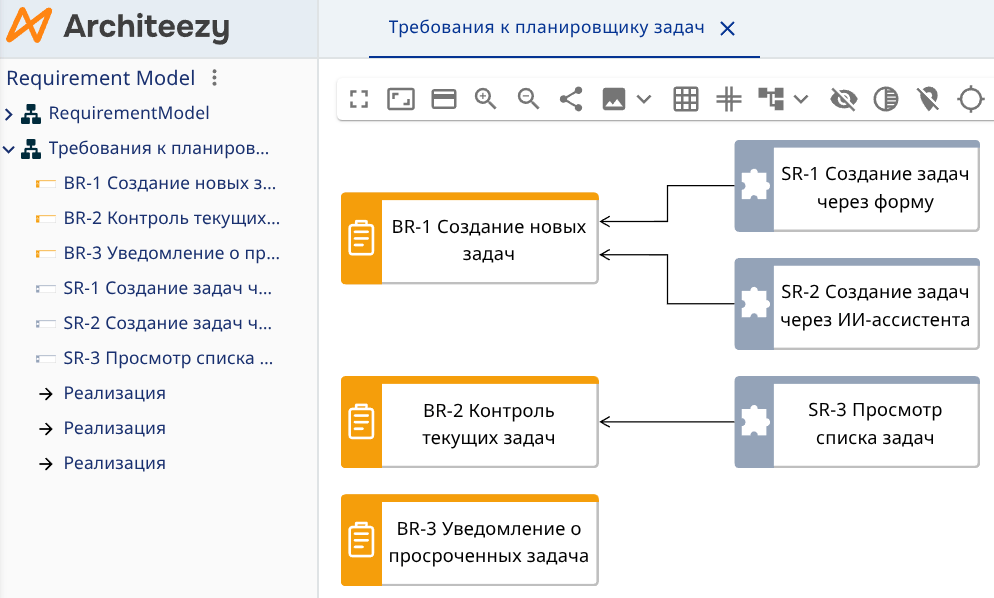Screen dimensions: 994x598
Task: Click the Zoom in magnifier icon
Action: 486,99
